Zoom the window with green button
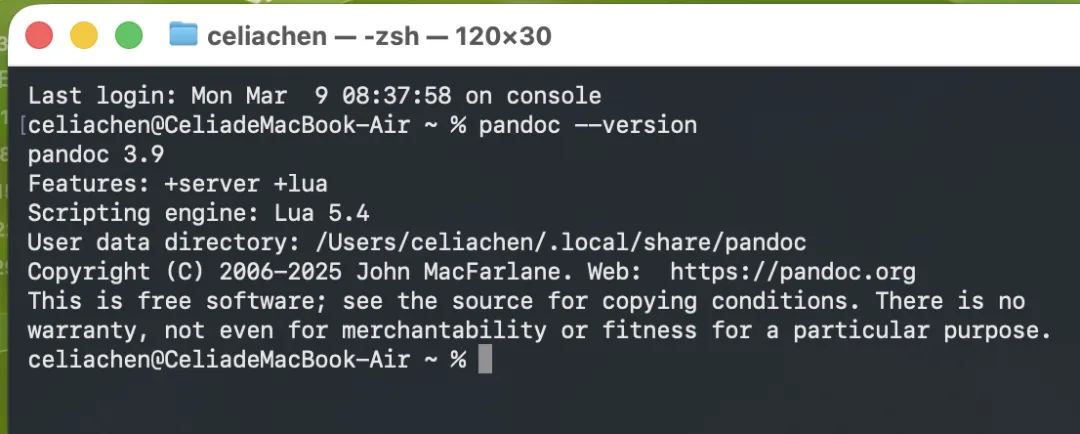This screenshot has height=434, width=1080. [129, 35]
